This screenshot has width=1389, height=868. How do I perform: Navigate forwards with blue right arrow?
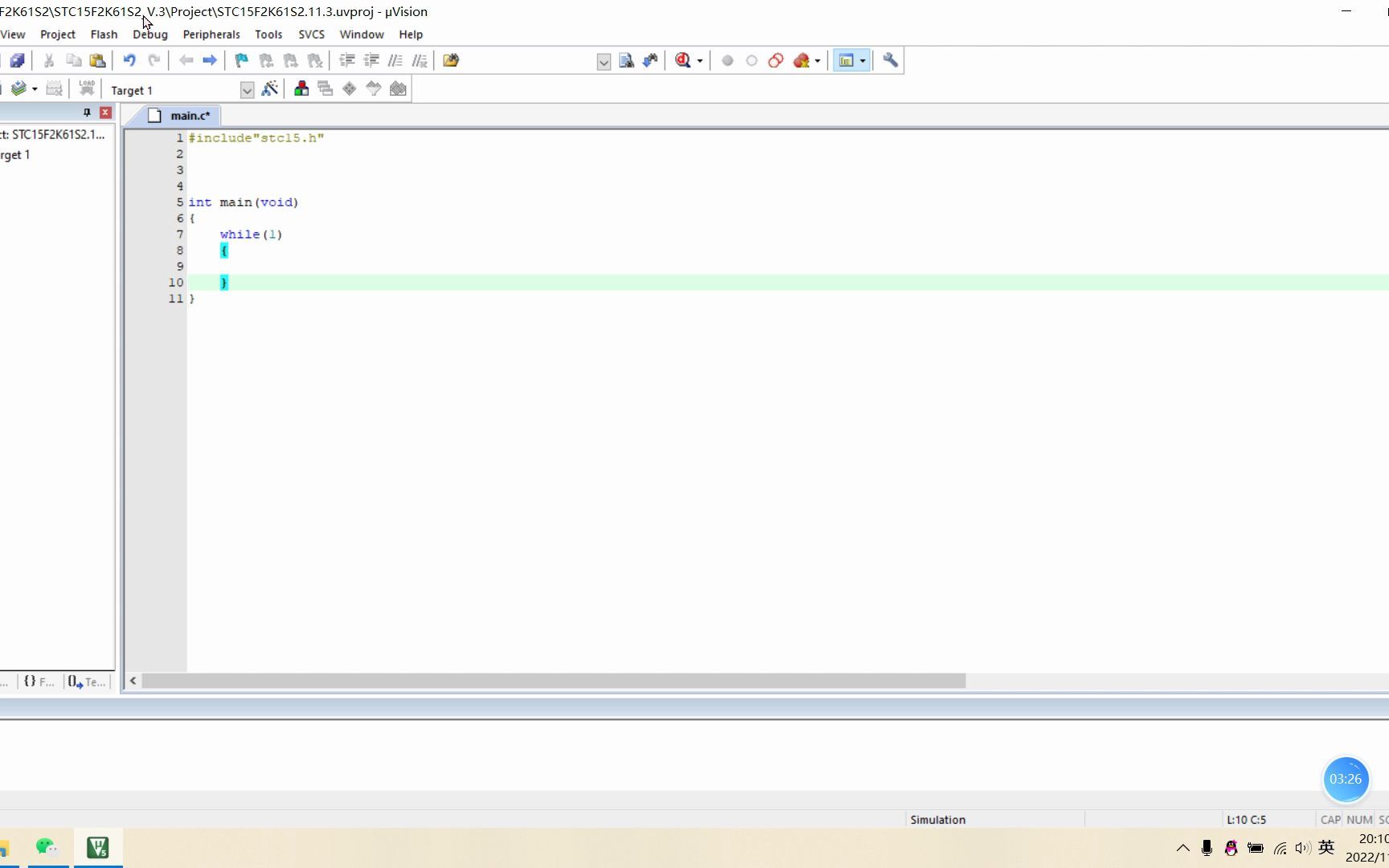210,60
